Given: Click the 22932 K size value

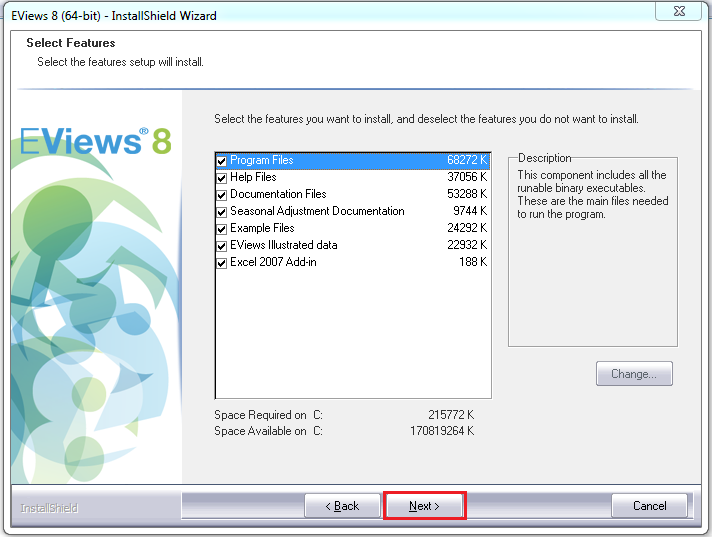Looking at the screenshot, I should [x=467, y=245].
